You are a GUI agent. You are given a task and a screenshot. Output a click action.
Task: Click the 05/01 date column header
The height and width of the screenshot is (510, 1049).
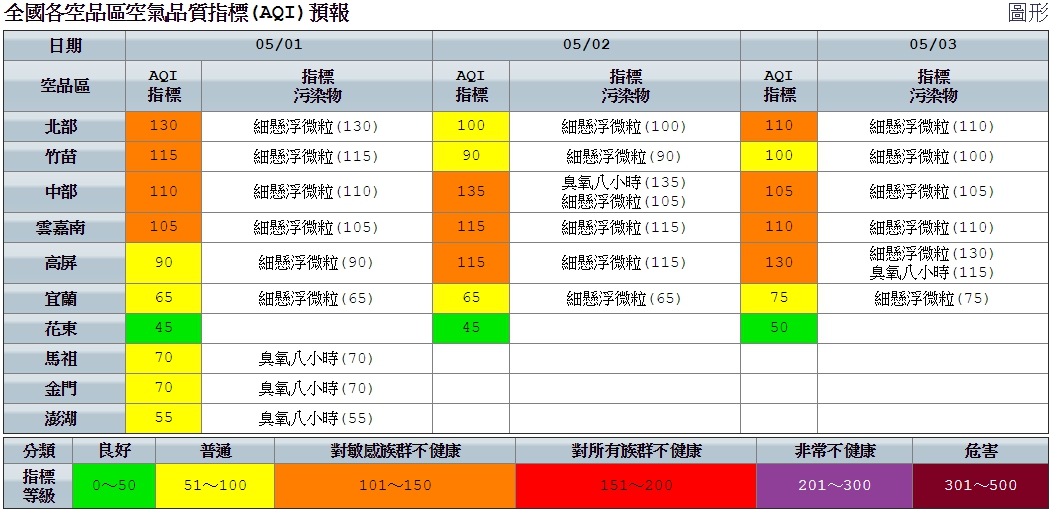coord(279,46)
